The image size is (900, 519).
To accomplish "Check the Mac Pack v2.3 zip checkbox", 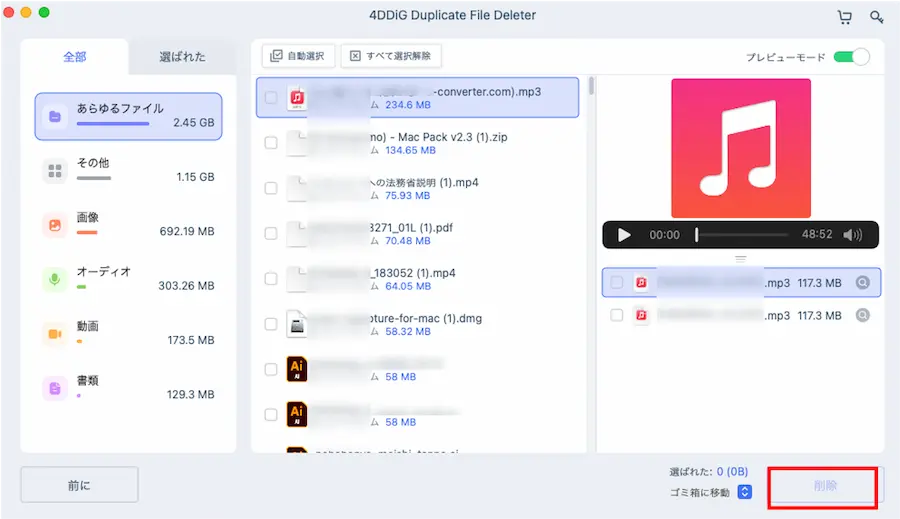I will pyautogui.click(x=271, y=143).
